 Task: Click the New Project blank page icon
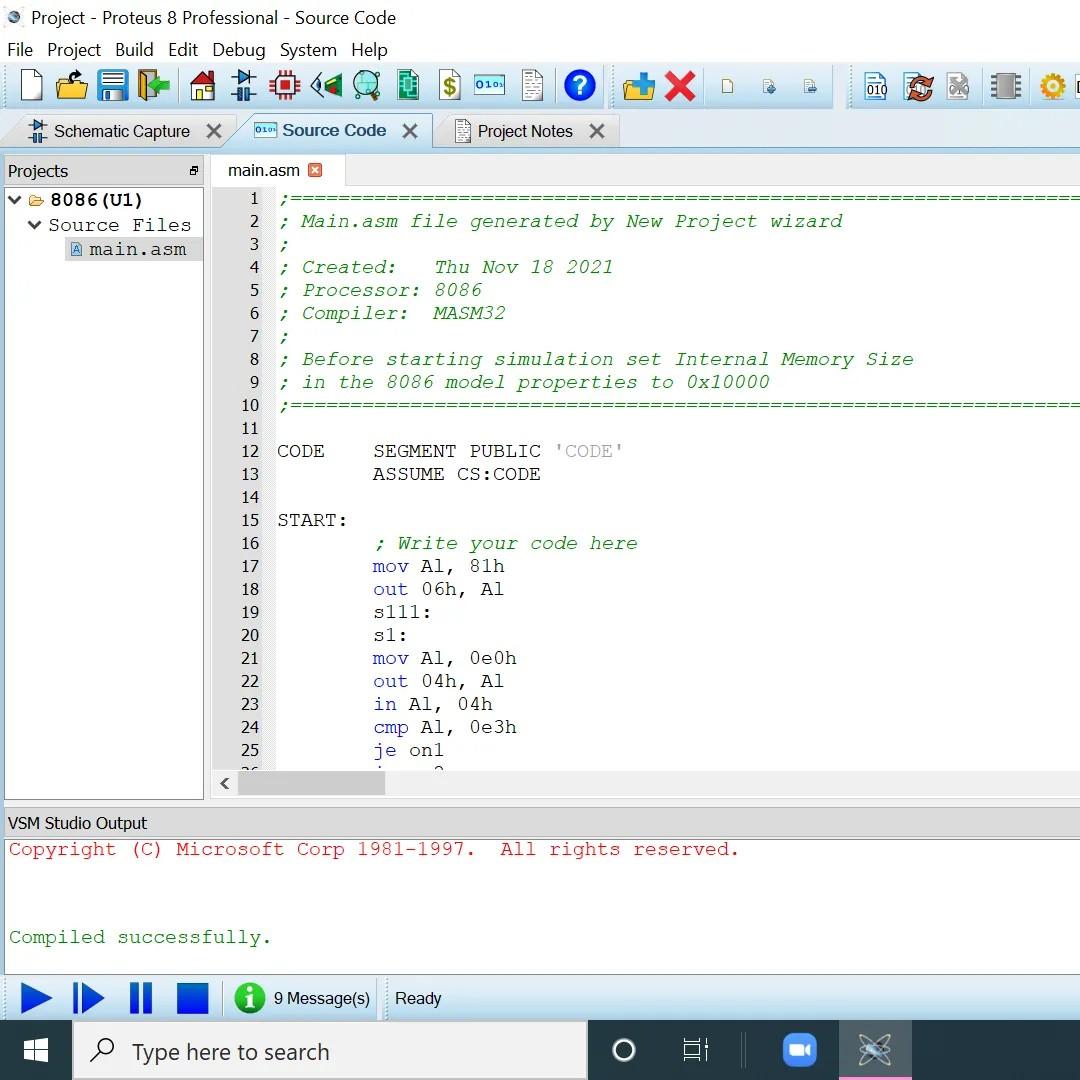(x=31, y=86)
